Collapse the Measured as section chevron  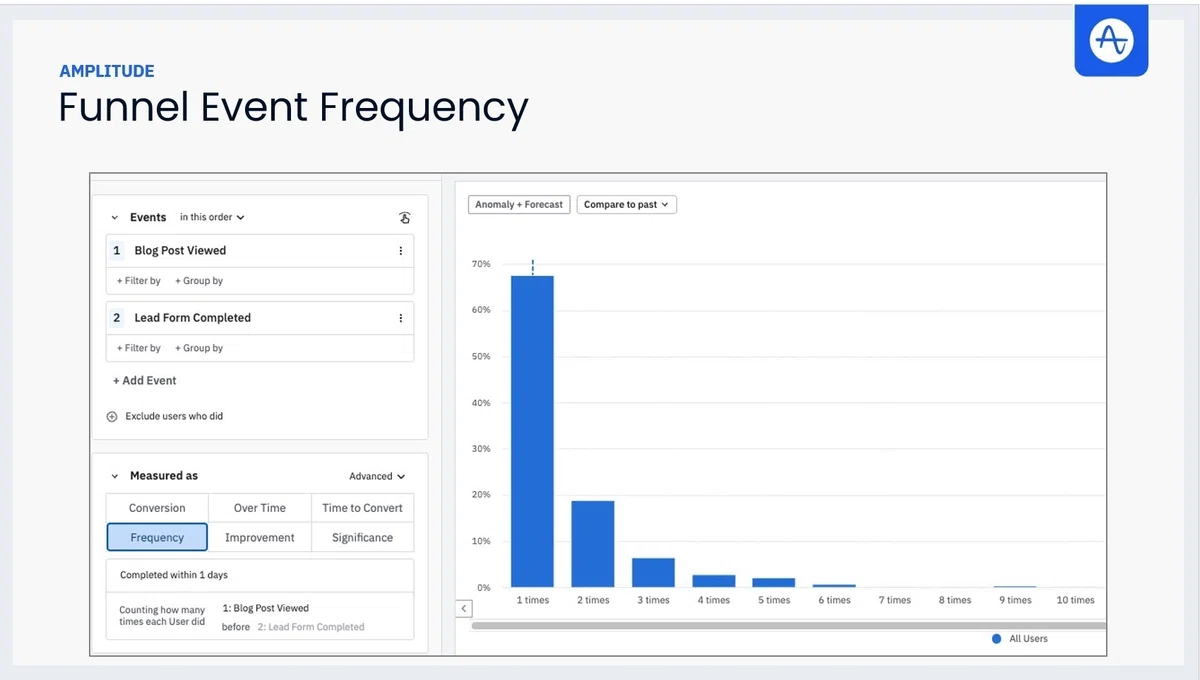[x=115, y=477]
